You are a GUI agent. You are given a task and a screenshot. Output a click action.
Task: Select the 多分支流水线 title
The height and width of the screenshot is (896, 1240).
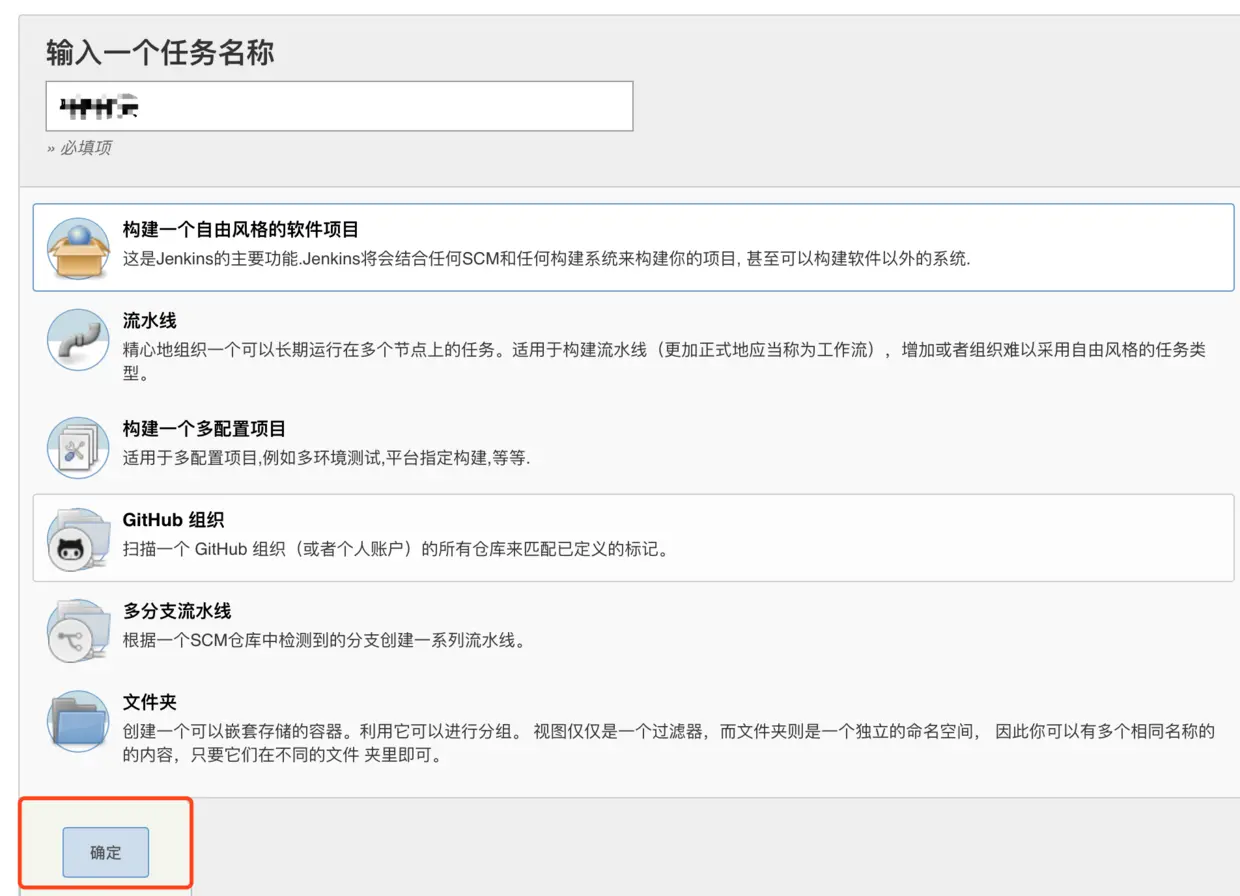point(177,611)
